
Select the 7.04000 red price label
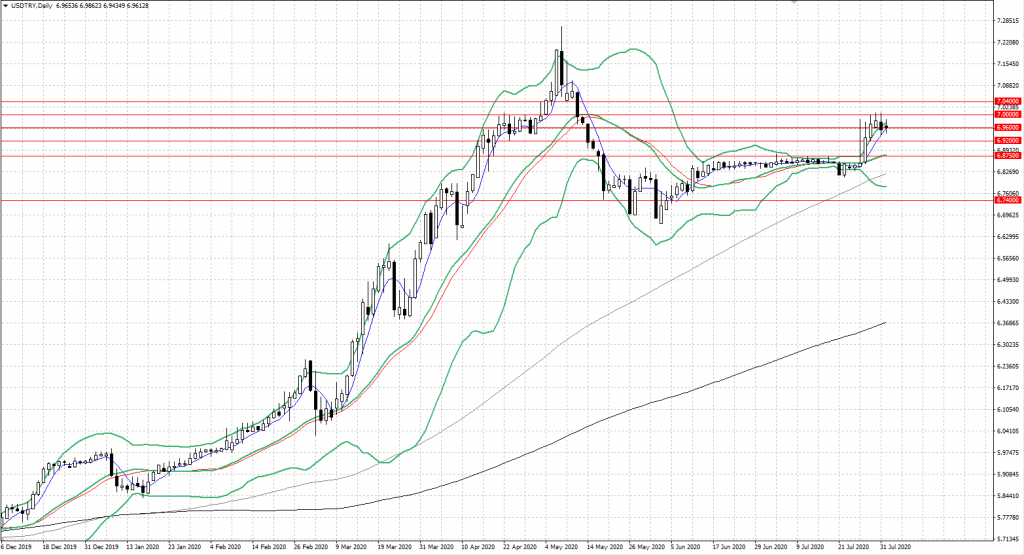pos(1007,102)
